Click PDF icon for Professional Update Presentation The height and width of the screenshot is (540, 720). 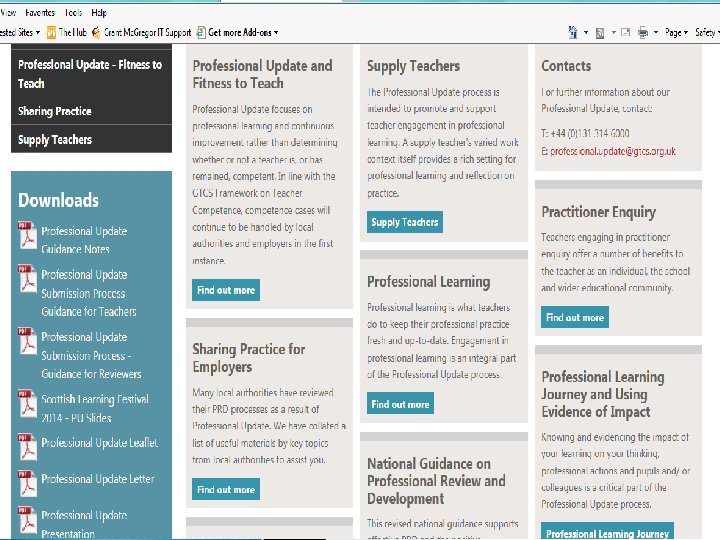click(x=28, y=519)
